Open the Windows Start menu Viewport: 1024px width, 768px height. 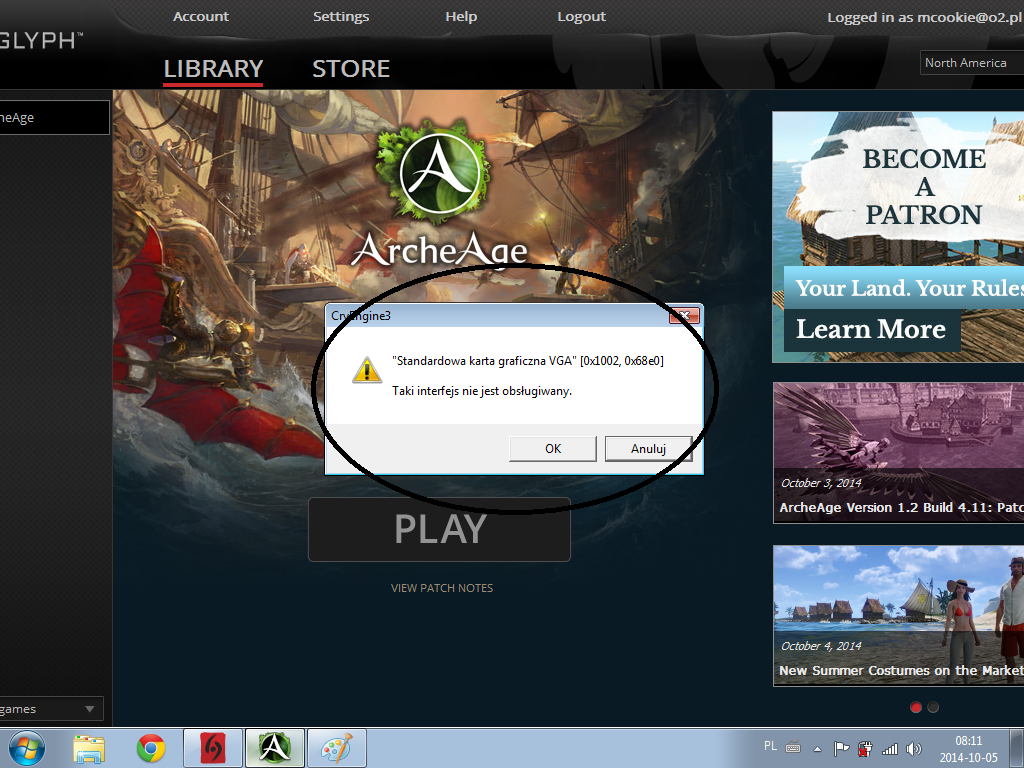(x=27, y=748)
